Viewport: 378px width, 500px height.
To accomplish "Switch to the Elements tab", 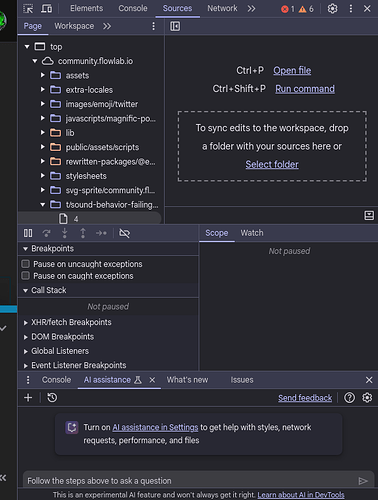I will (87, 8).
